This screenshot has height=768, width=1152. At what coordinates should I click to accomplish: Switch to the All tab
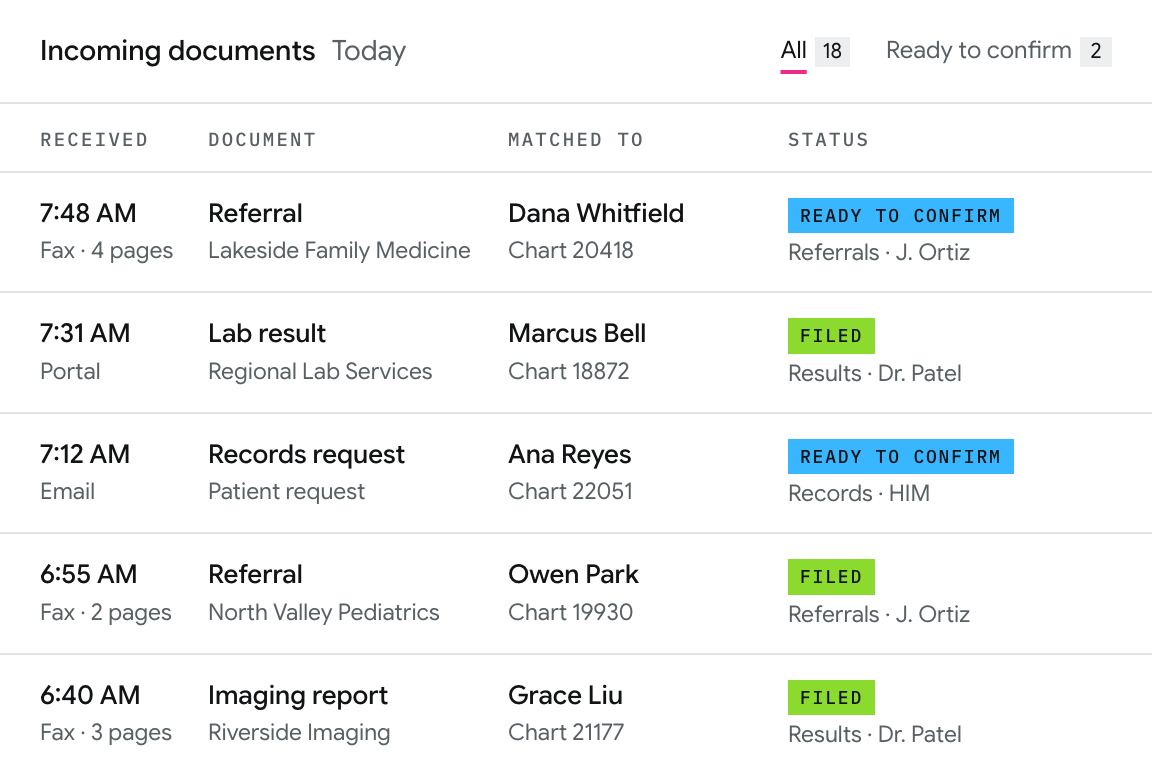click(793, 51)
